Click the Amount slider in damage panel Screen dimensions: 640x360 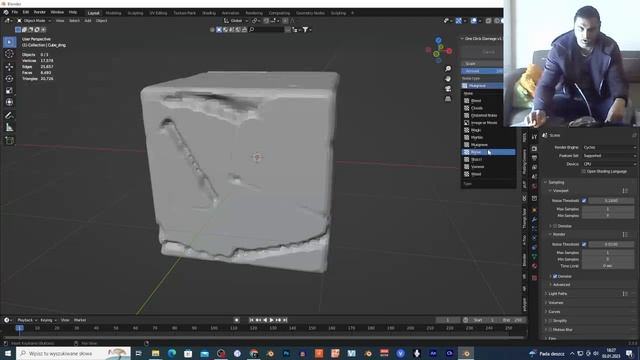(x=482, y=71)
